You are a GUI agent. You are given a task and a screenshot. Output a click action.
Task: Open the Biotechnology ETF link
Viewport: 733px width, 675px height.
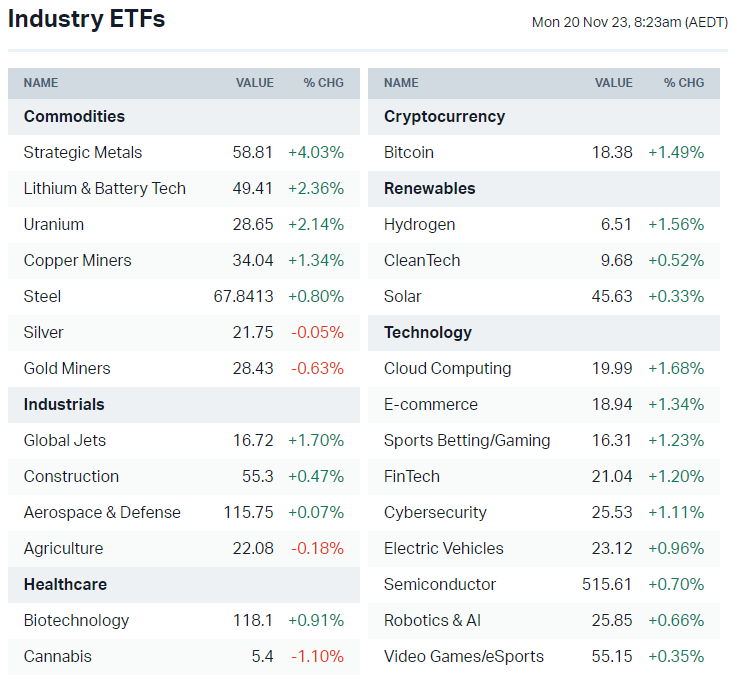coord(76,621)
